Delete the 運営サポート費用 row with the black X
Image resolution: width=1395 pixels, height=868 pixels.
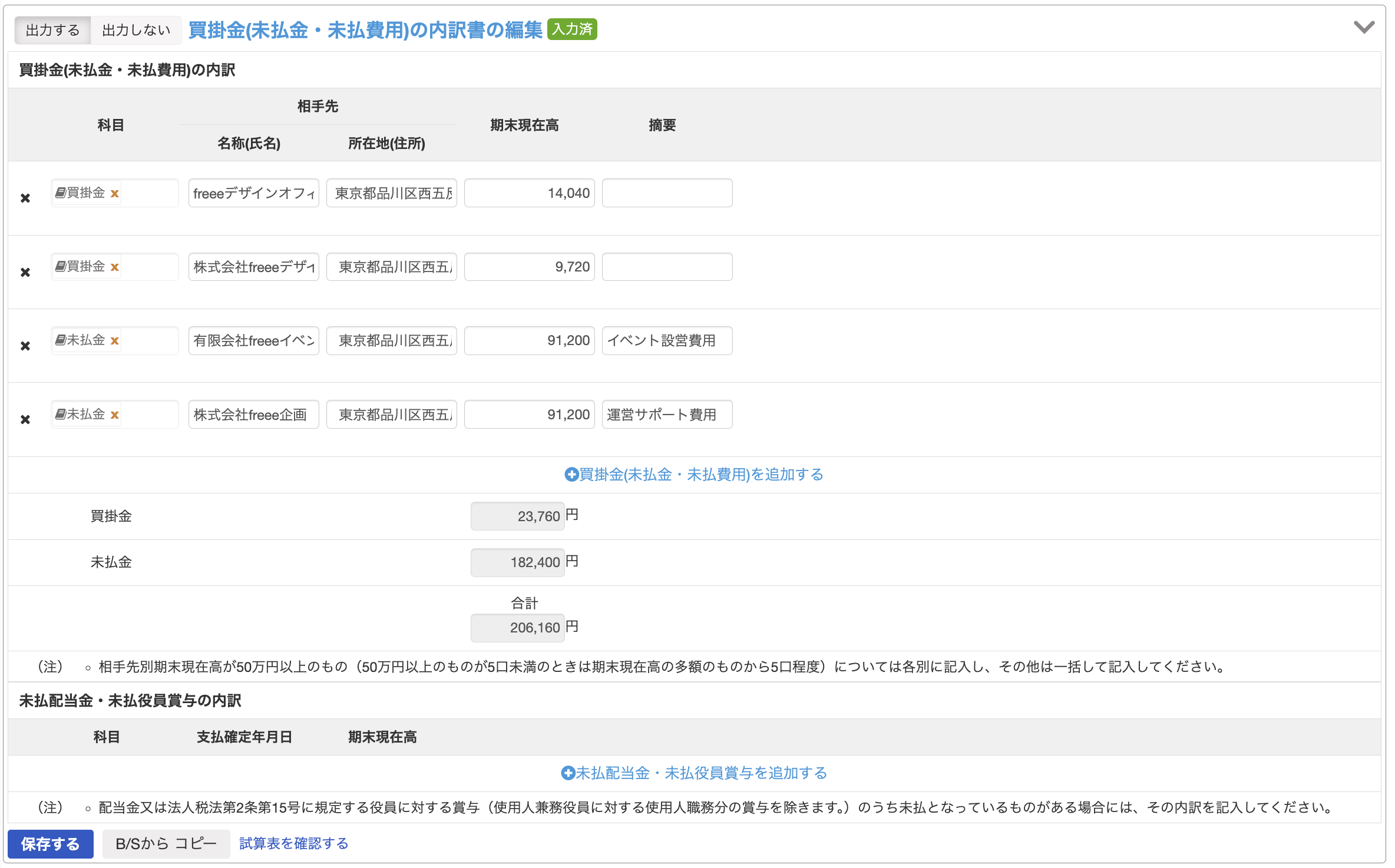coord(25,420)
